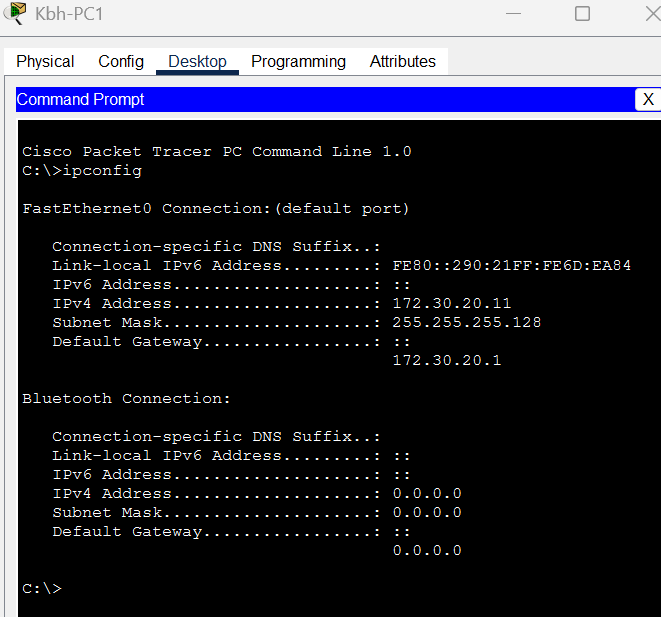Click the 'Bluetooth Connection:' heading
Screen dimensions: 661x617
click(x=126, y=398)
